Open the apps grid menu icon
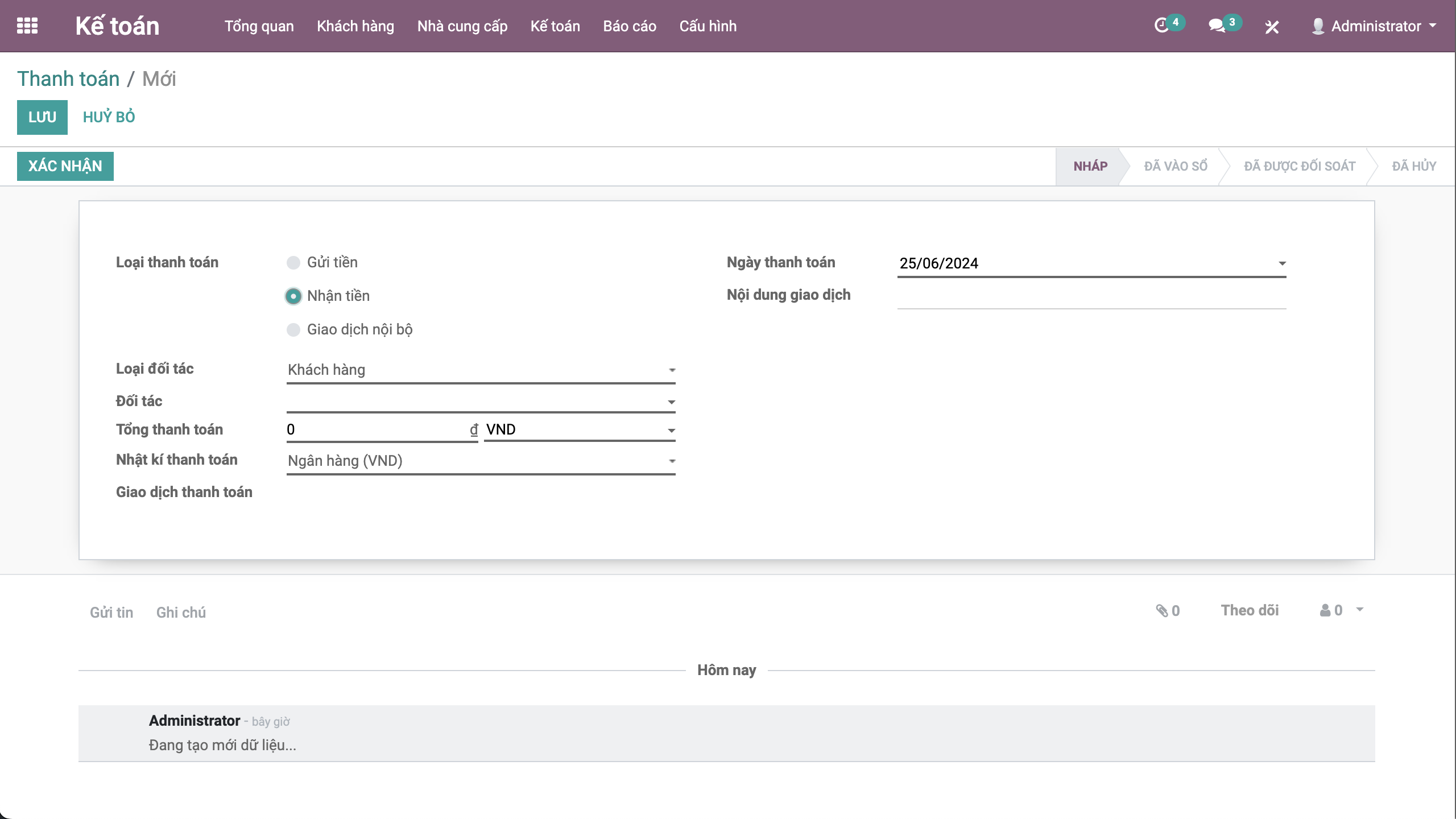 (27, 26)
